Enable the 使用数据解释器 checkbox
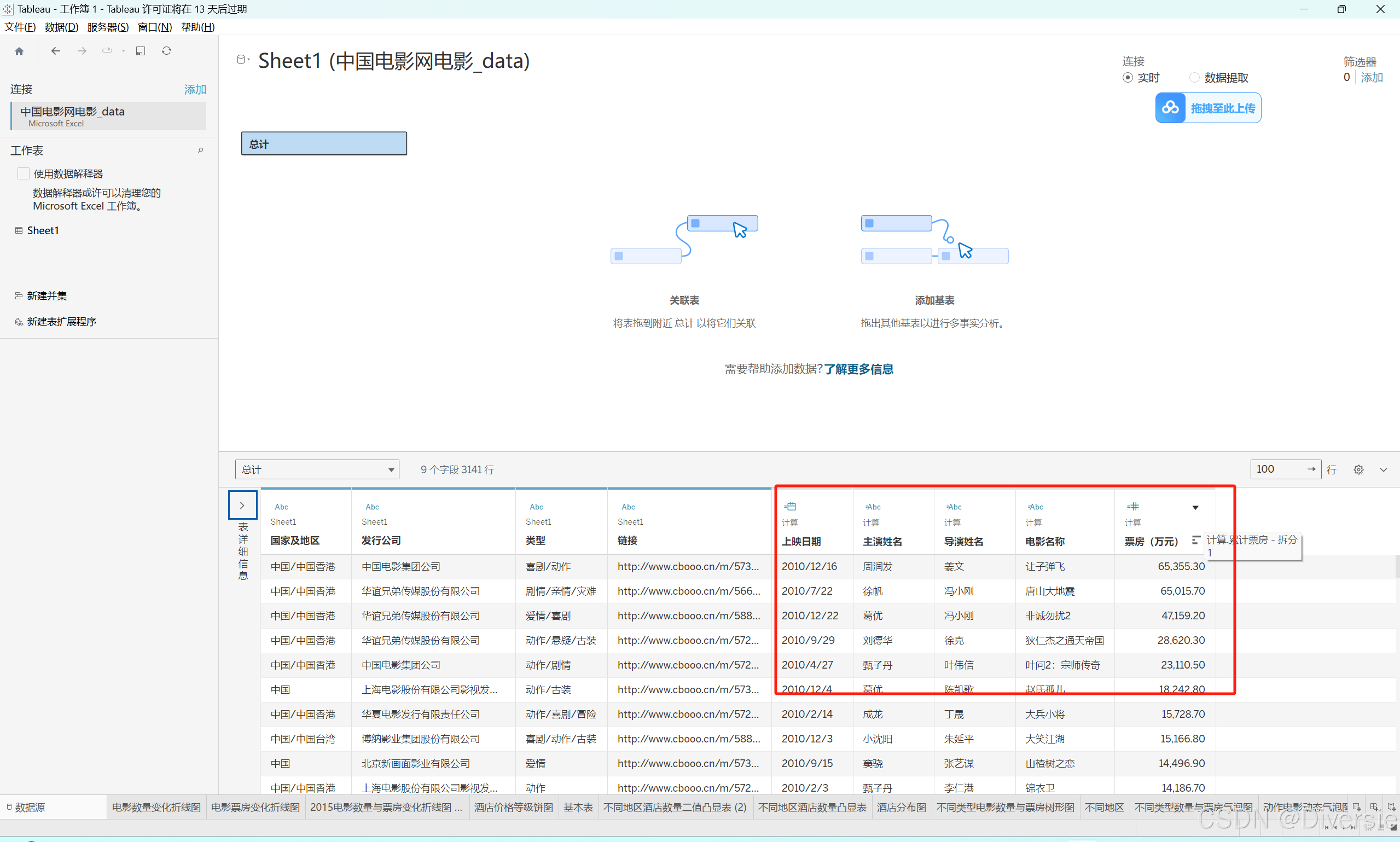This screenshot has height=842, width=1400. coord(24,173)
